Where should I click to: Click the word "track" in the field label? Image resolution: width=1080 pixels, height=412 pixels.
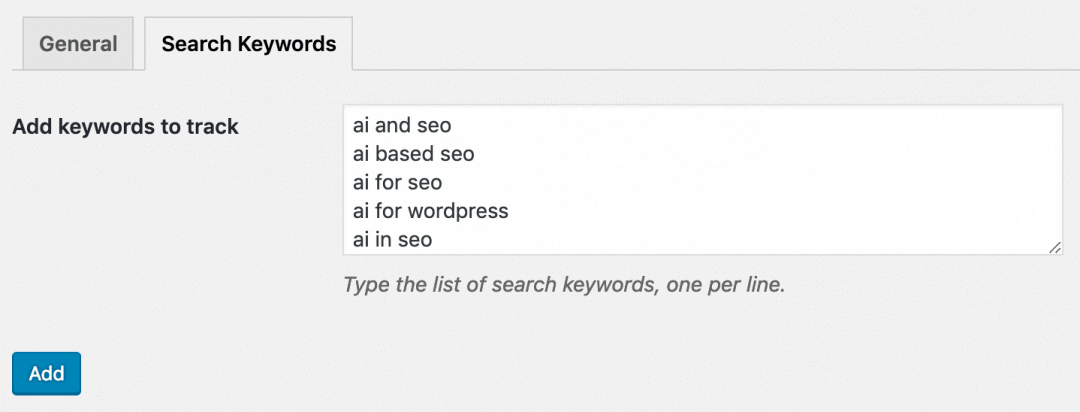[214, 127]
